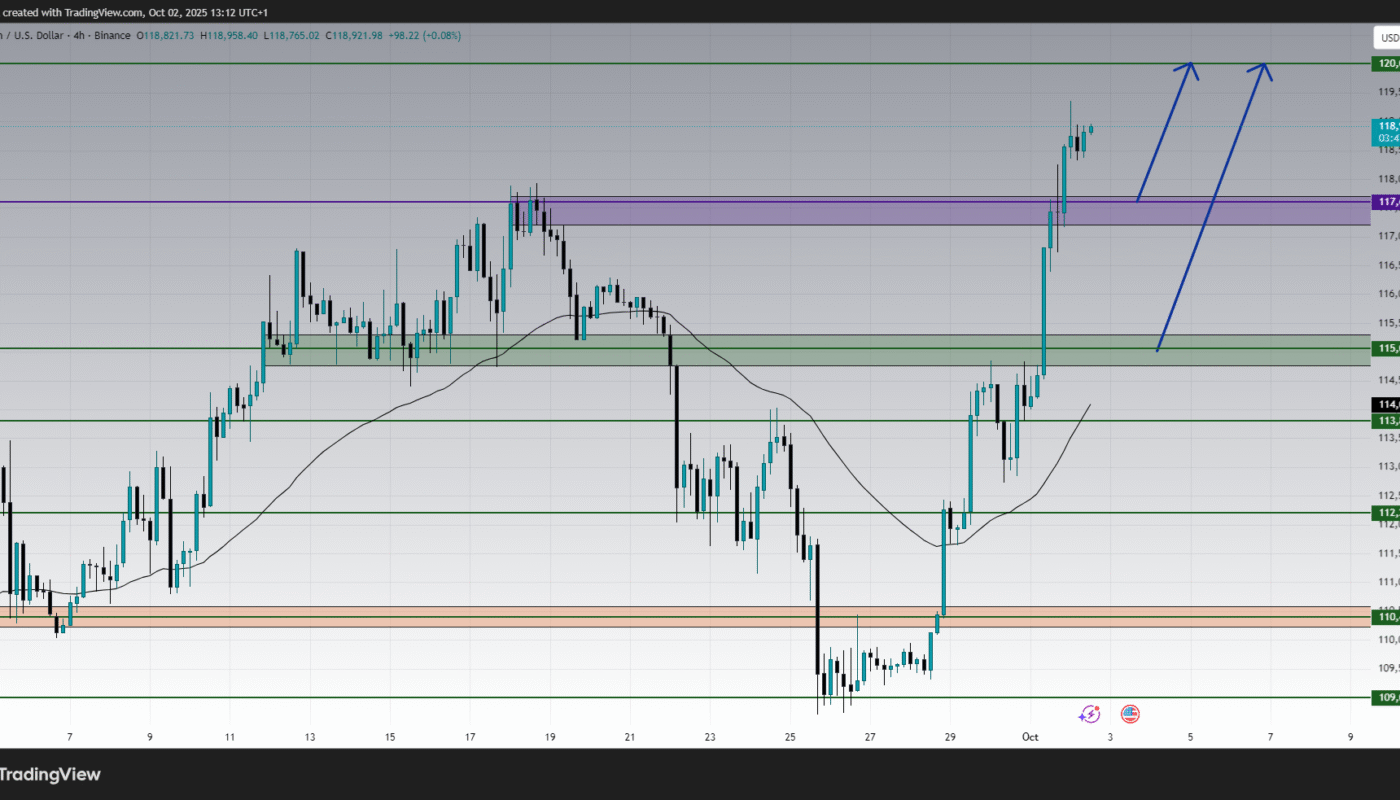Click the US flag economic event icon
1400x800 pixels.
pyautogui.click(x=1130, y=714)
